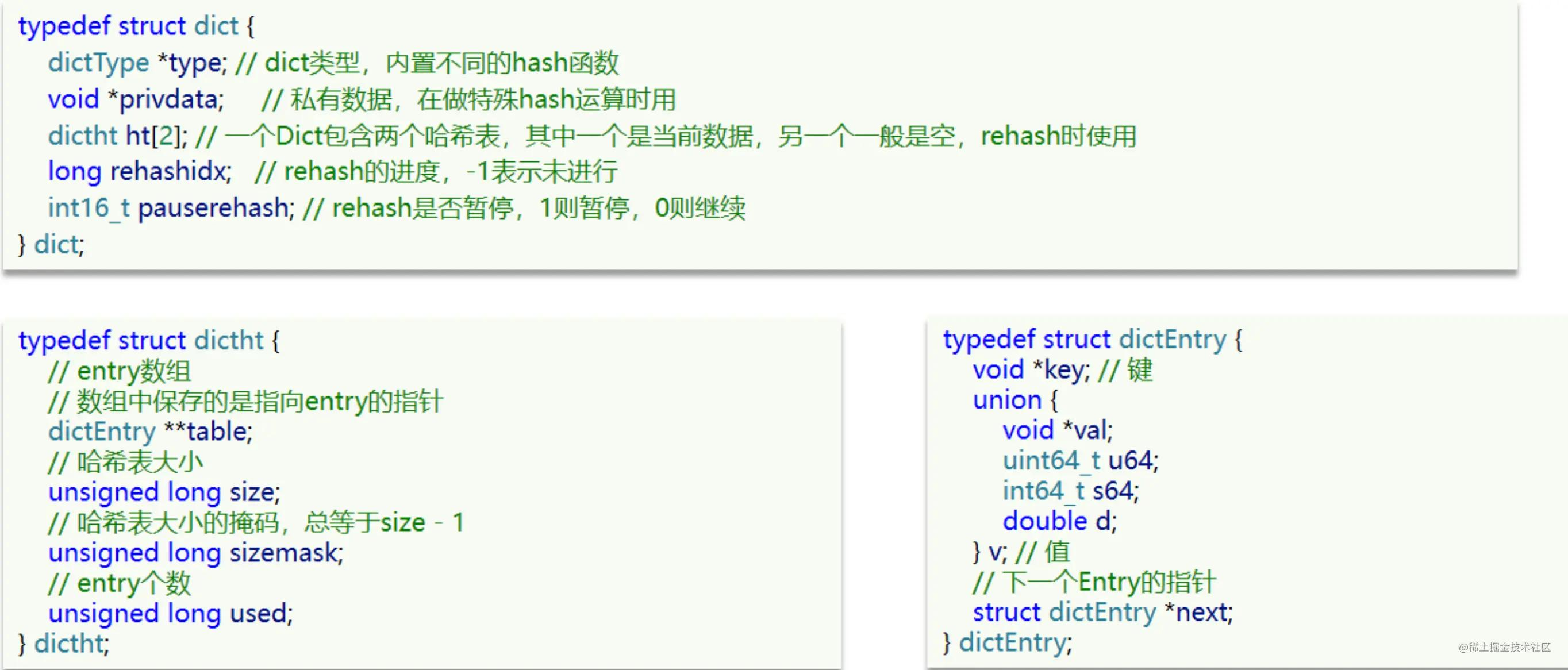This screenshot has width=1568, height=670.
Task: Click the 'union {' line
Action: (1014, 401)
